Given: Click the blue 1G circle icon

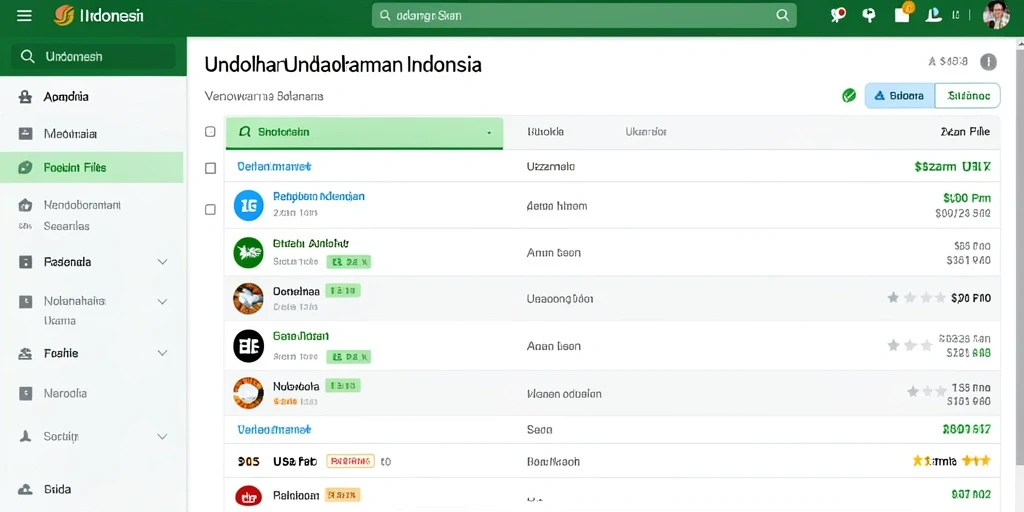Looking at the screenshot, I should coord(249,205).
